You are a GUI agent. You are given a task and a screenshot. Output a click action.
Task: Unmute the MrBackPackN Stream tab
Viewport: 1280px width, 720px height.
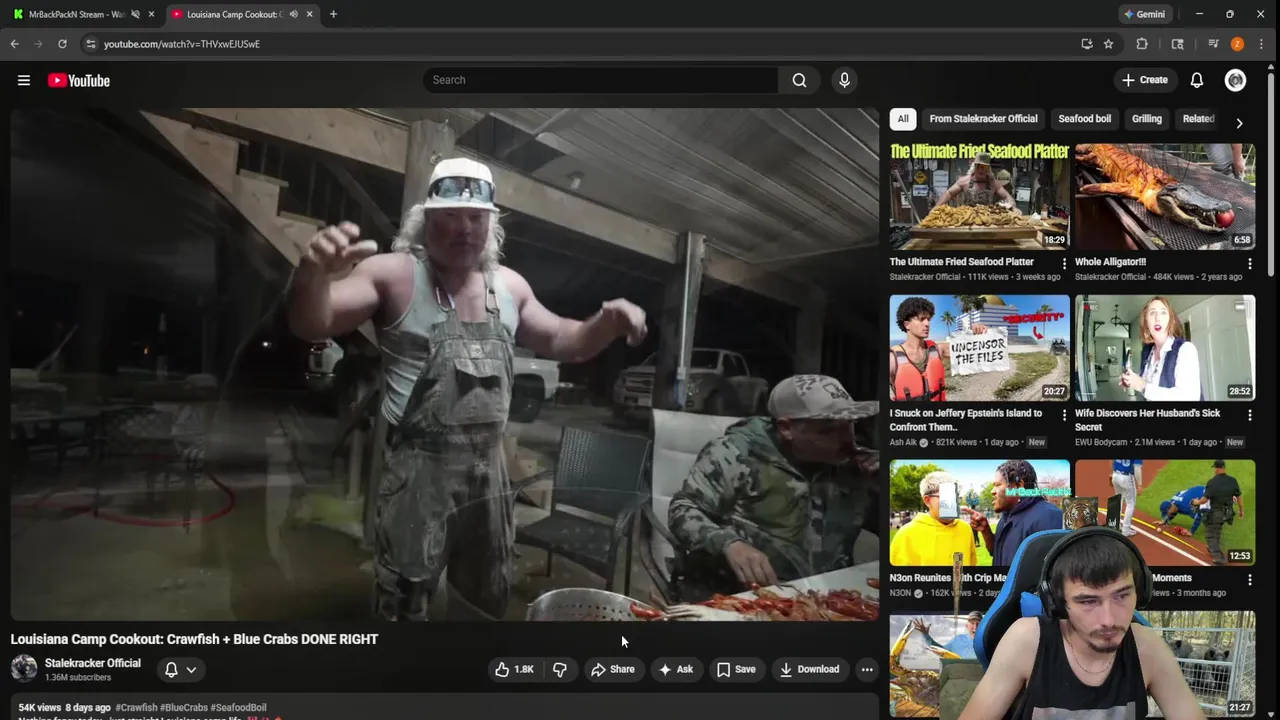[135, 14]
